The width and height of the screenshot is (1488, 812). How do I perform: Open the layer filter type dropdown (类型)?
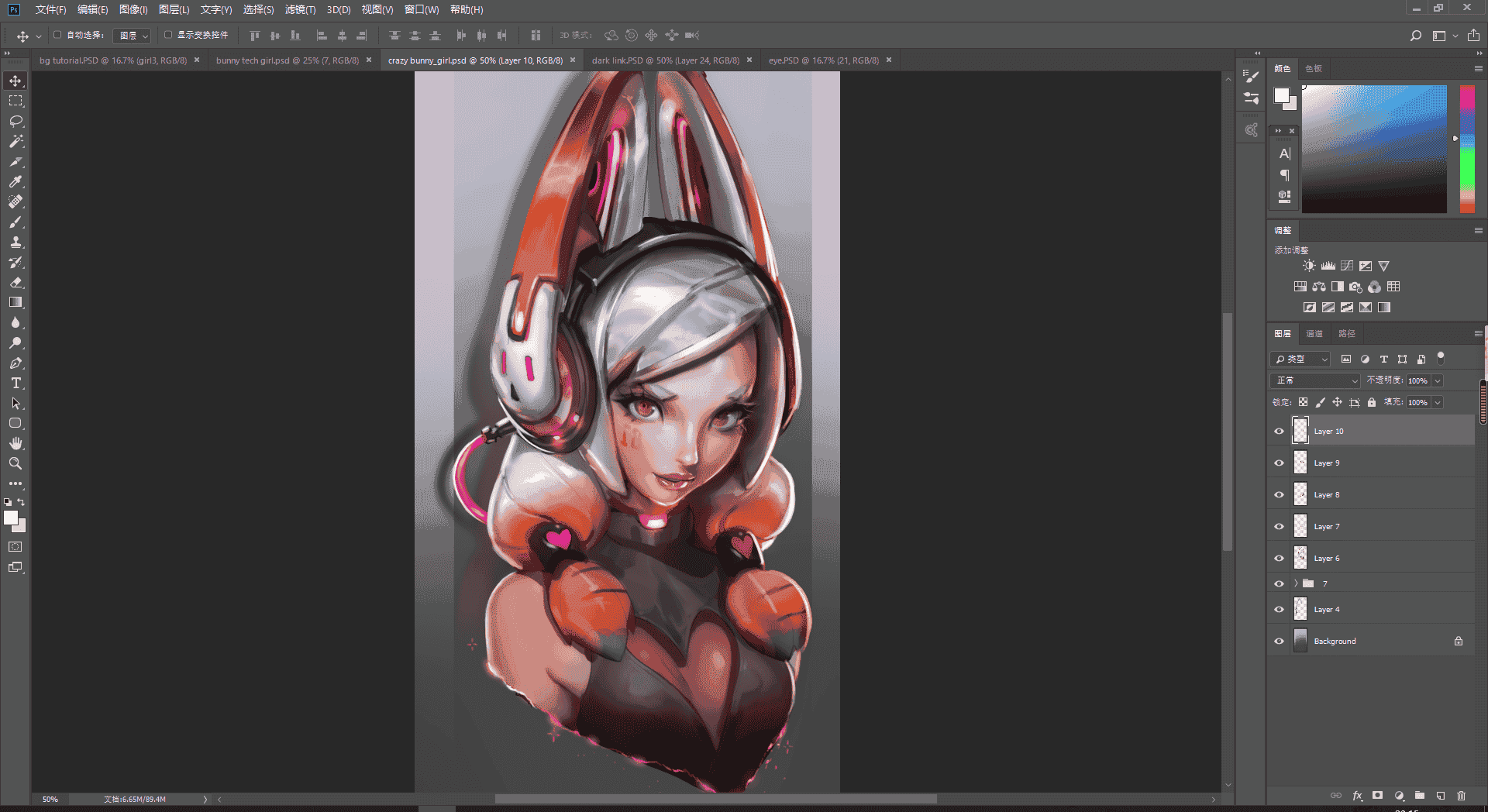(1300, 359)
